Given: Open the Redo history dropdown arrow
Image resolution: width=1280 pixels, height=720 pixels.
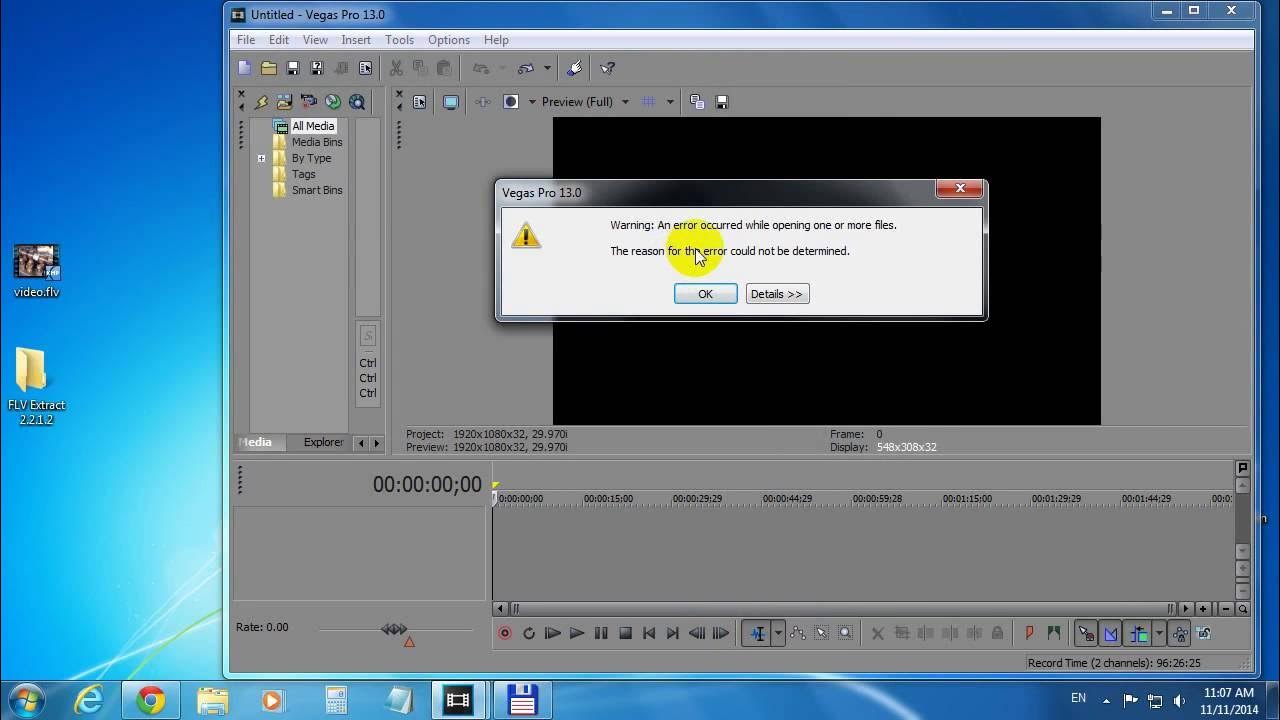Looking at the screenshot, I should pos(547,68).
